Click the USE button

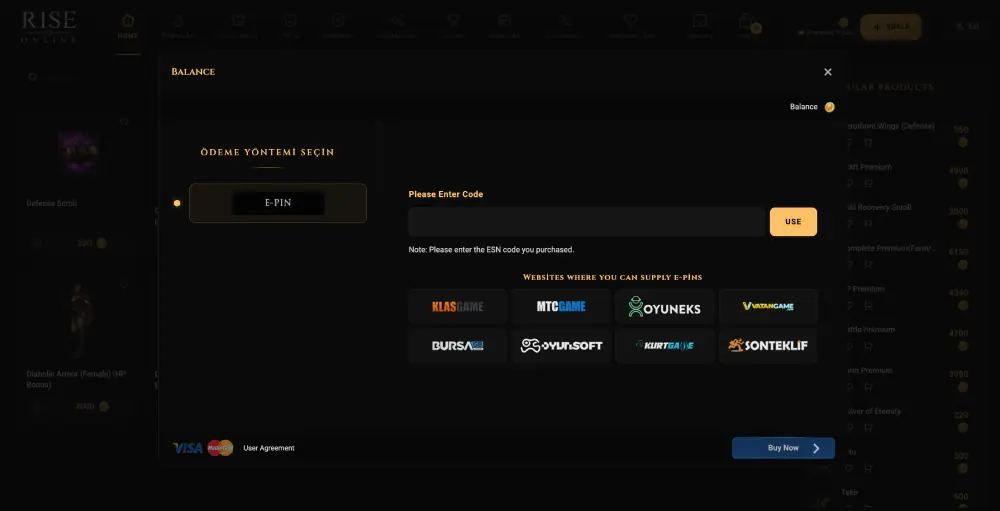coord(793,222)
